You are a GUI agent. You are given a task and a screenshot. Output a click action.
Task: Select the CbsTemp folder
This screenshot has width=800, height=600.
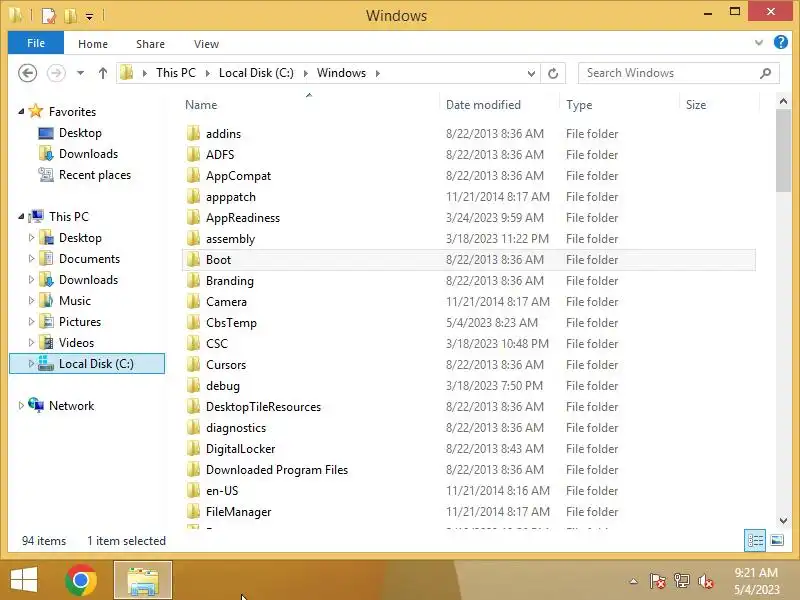(x=231, y=322)
